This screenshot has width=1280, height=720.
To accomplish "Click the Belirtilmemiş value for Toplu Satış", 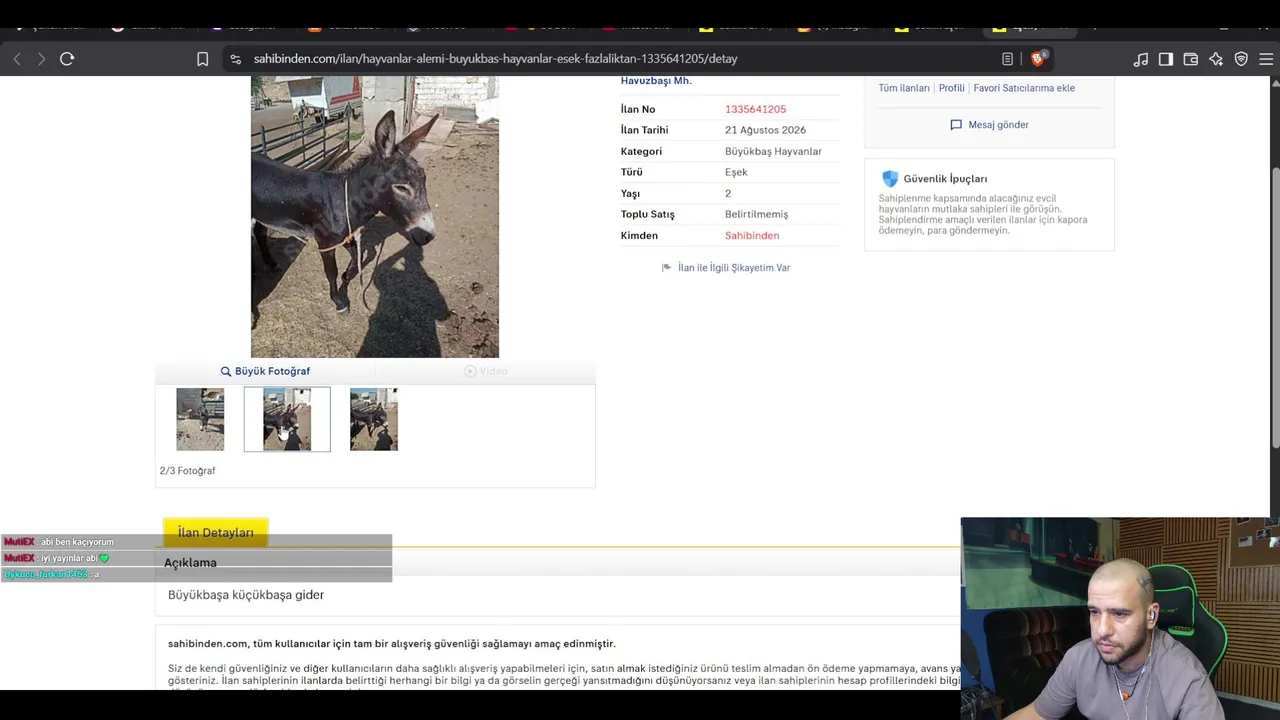I will [x=756, y=215].
